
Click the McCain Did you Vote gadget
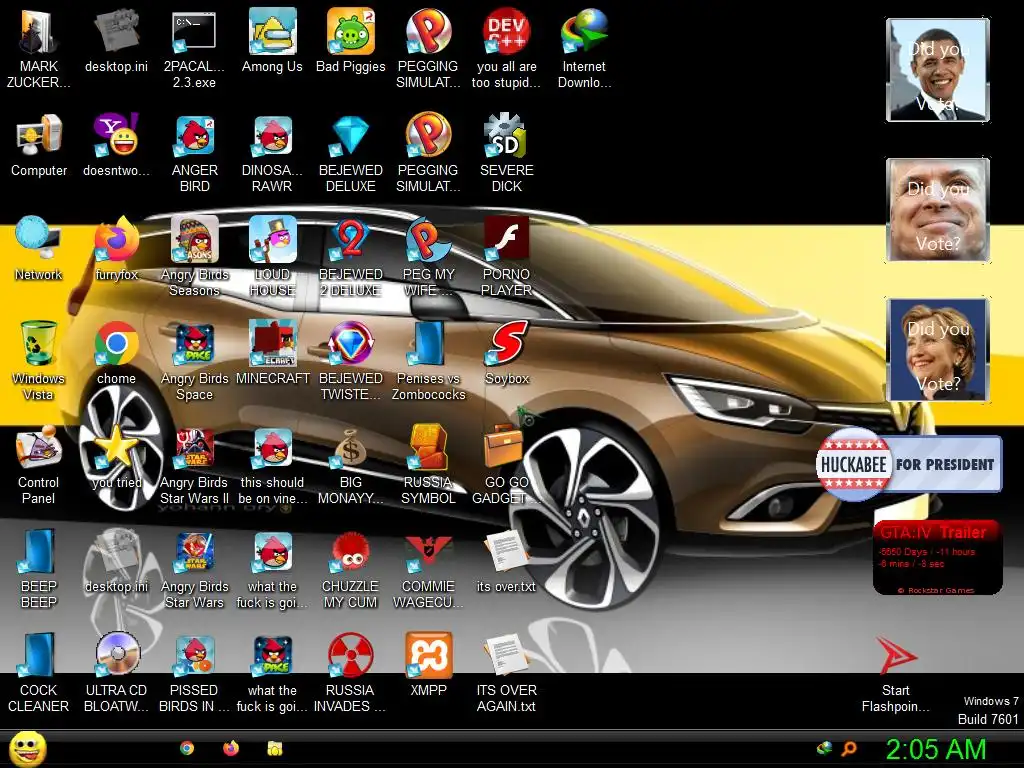pyautogui.click(x=938, y=210)
